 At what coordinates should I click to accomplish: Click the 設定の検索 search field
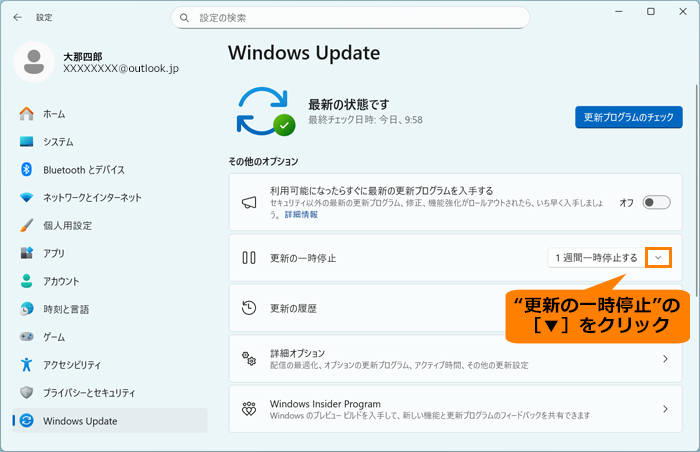coord(350,18)
